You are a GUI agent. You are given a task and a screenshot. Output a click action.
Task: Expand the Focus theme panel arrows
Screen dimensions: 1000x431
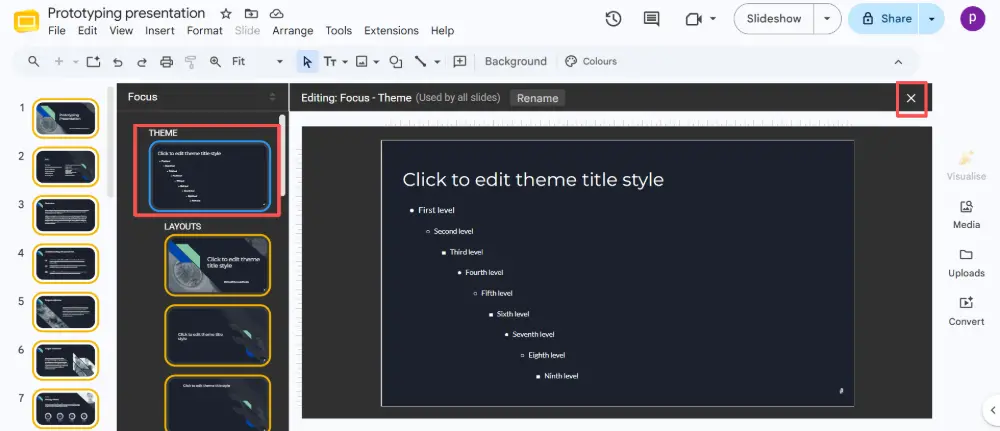click(272, 97)
